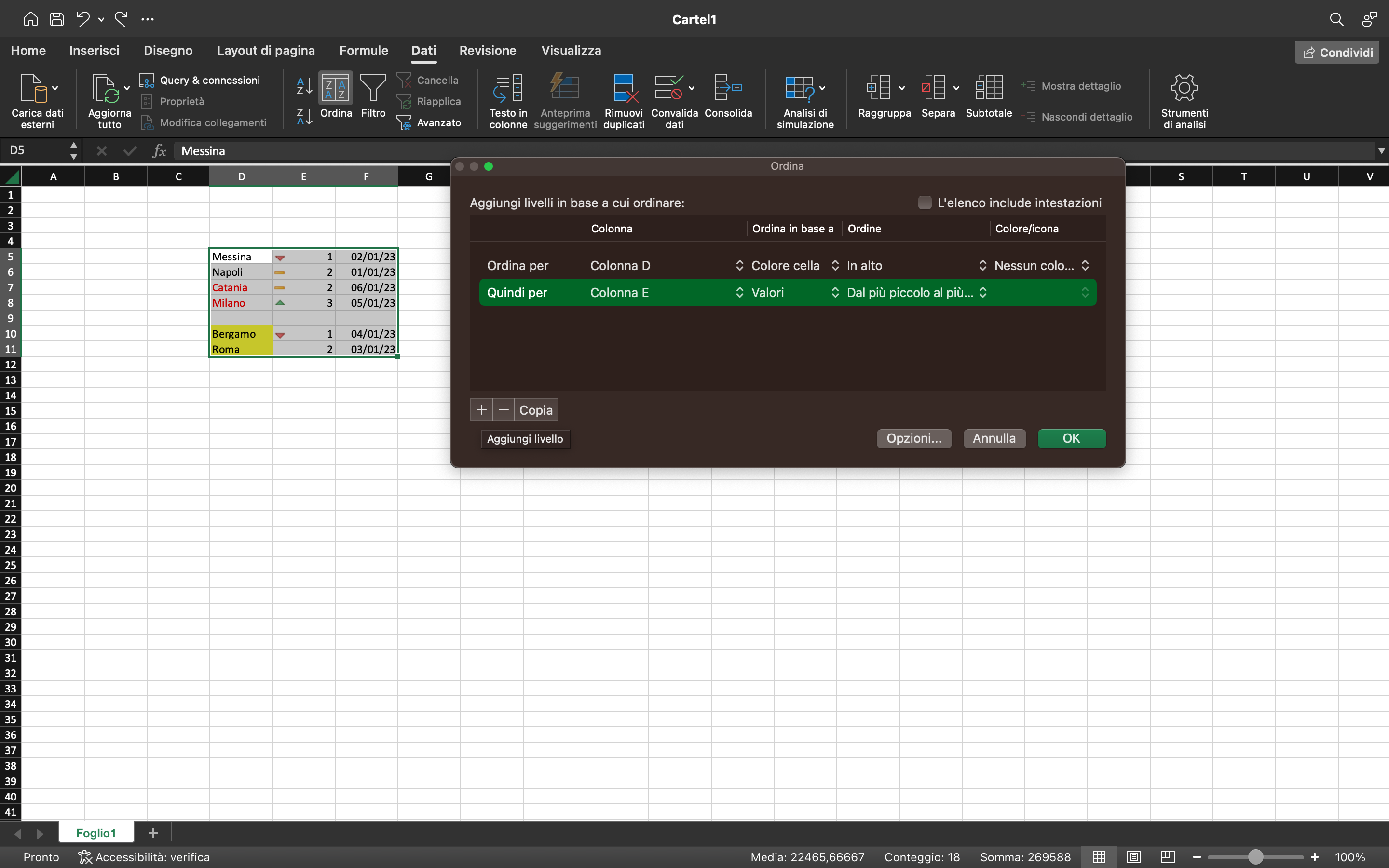
Task: Select Rimuovi duplicati
Action: click(x=623, y=100)
